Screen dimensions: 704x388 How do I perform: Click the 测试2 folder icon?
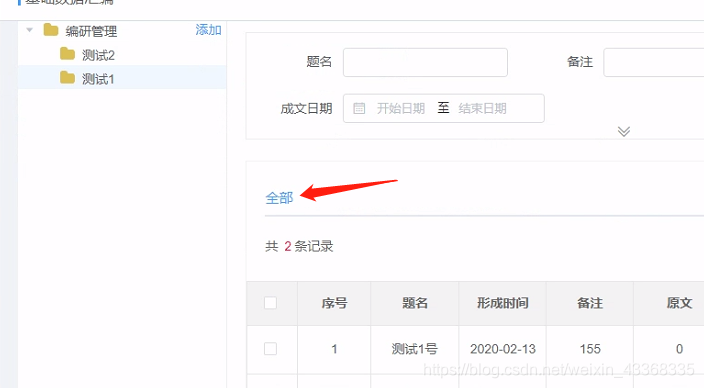[67, 54]
